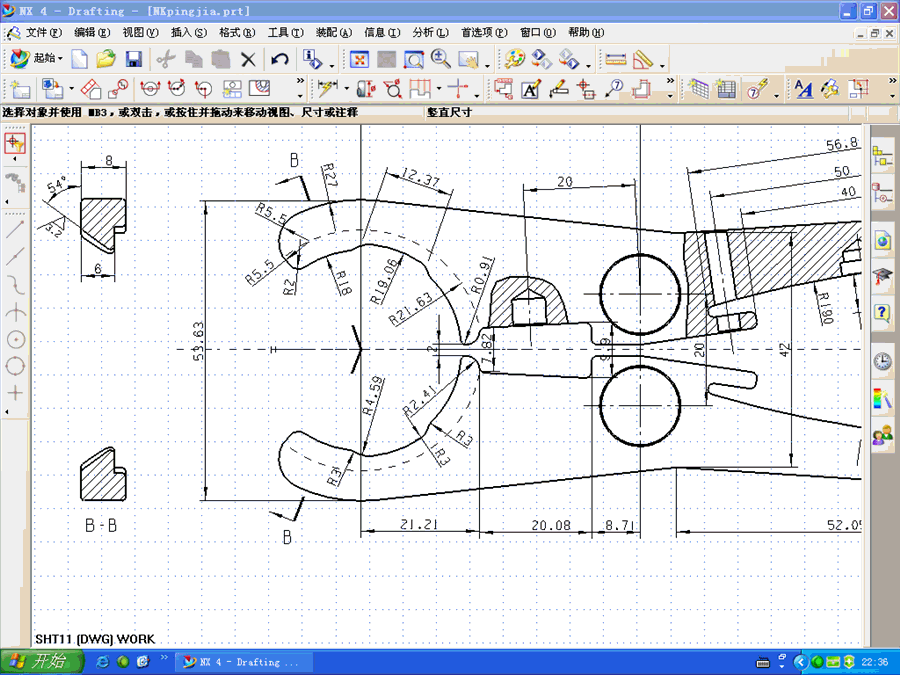
Task: Open the History clock sidebar icon
Action: [x=882, y=361]
